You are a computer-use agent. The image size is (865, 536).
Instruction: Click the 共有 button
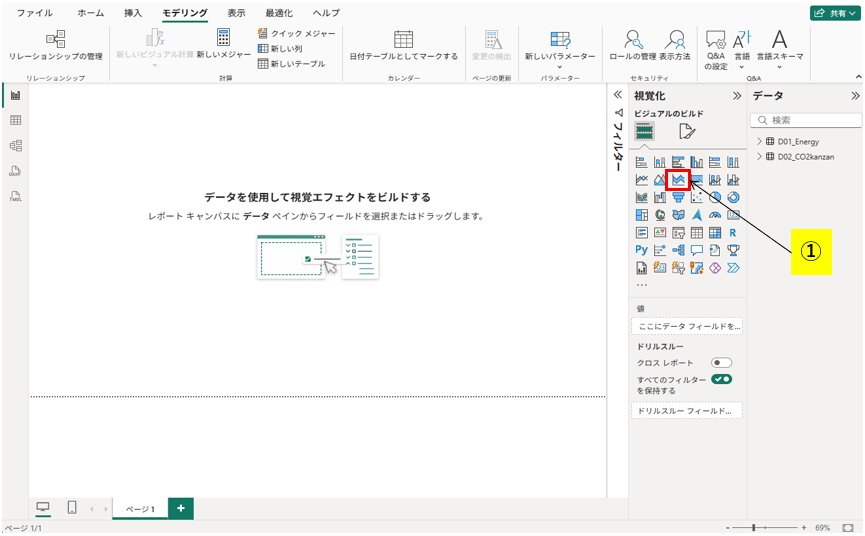click(x=835, y=13)
